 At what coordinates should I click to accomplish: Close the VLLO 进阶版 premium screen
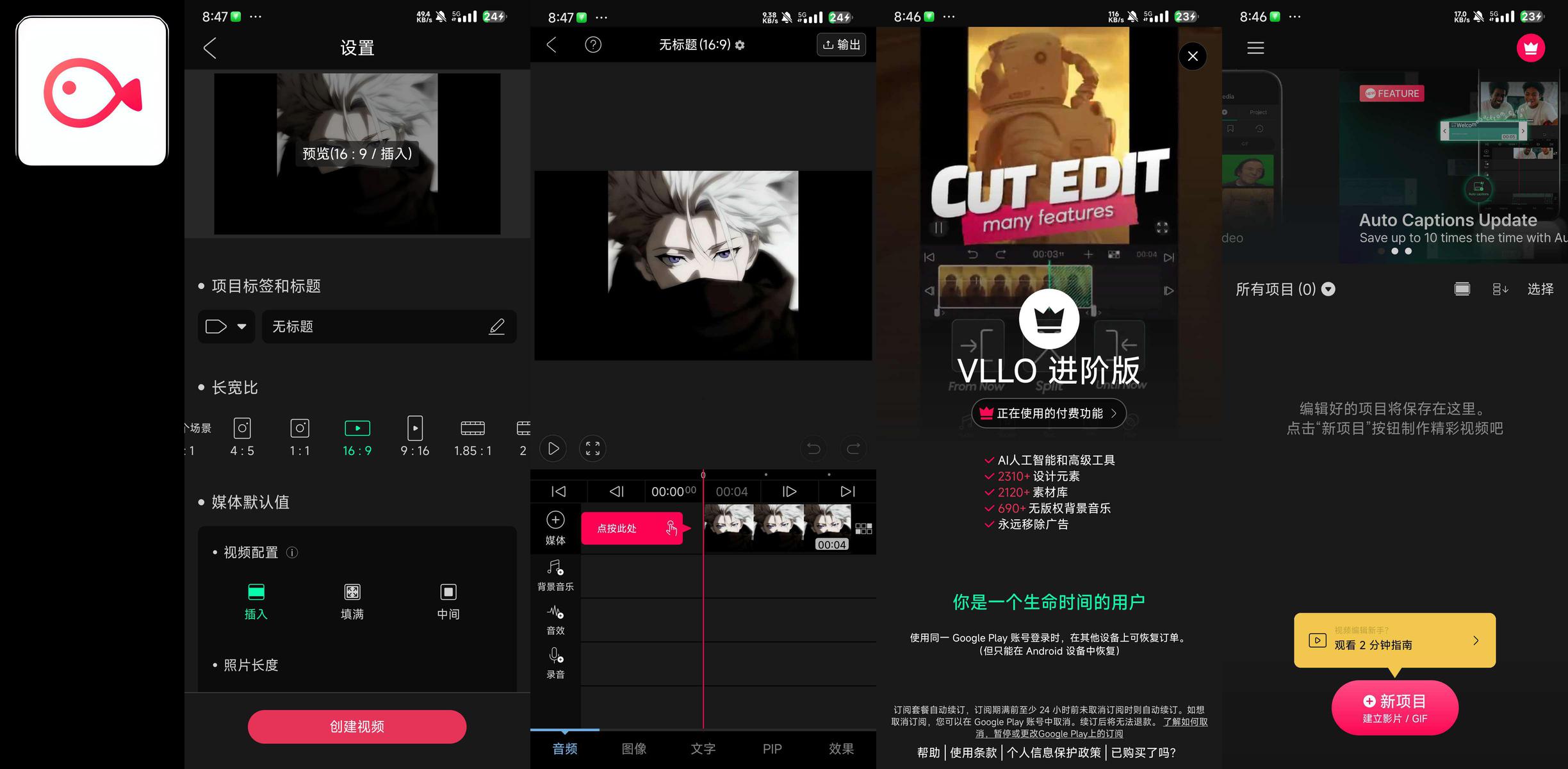coord(1193,56)
